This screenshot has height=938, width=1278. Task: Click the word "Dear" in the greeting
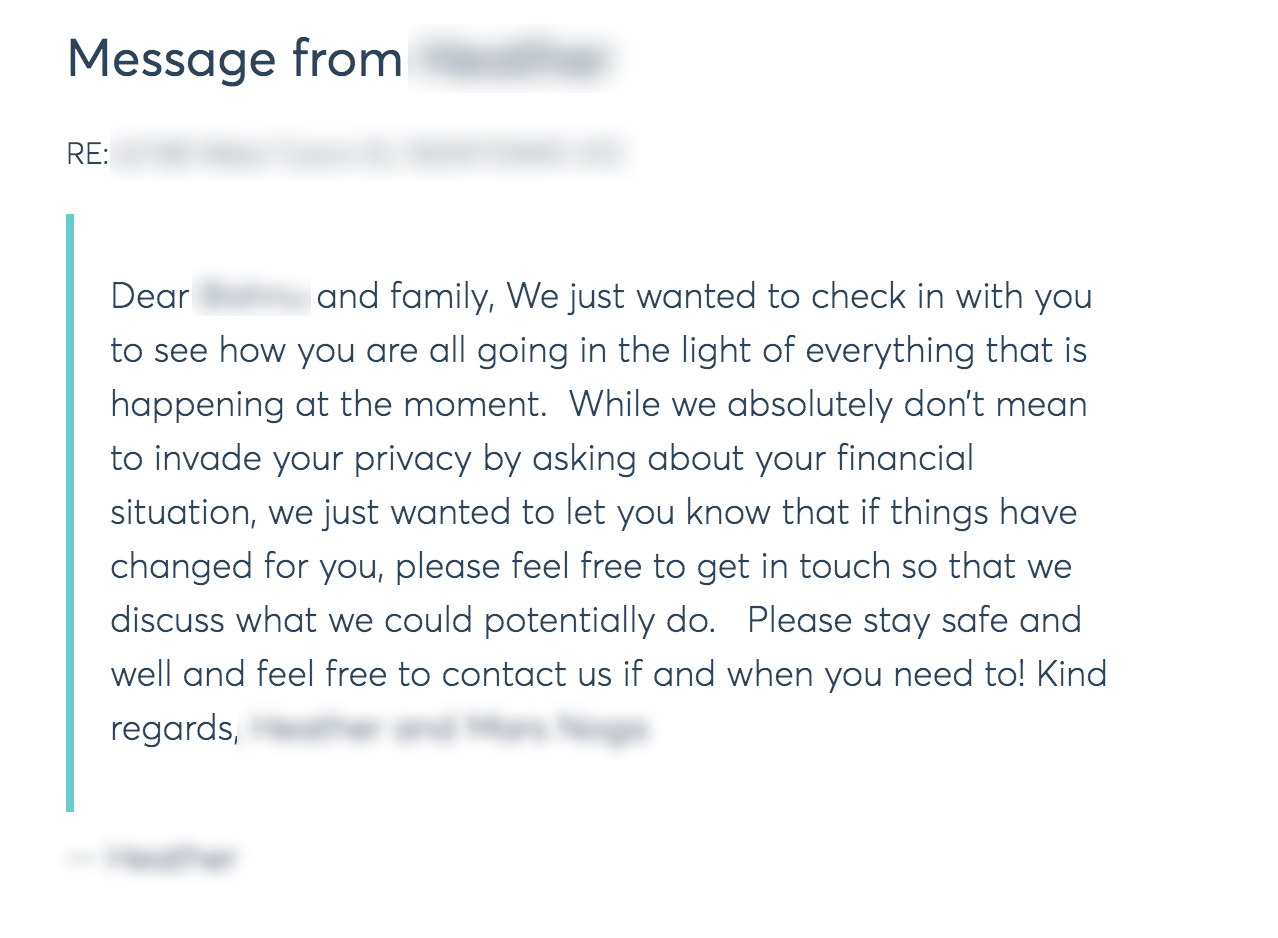150,297
